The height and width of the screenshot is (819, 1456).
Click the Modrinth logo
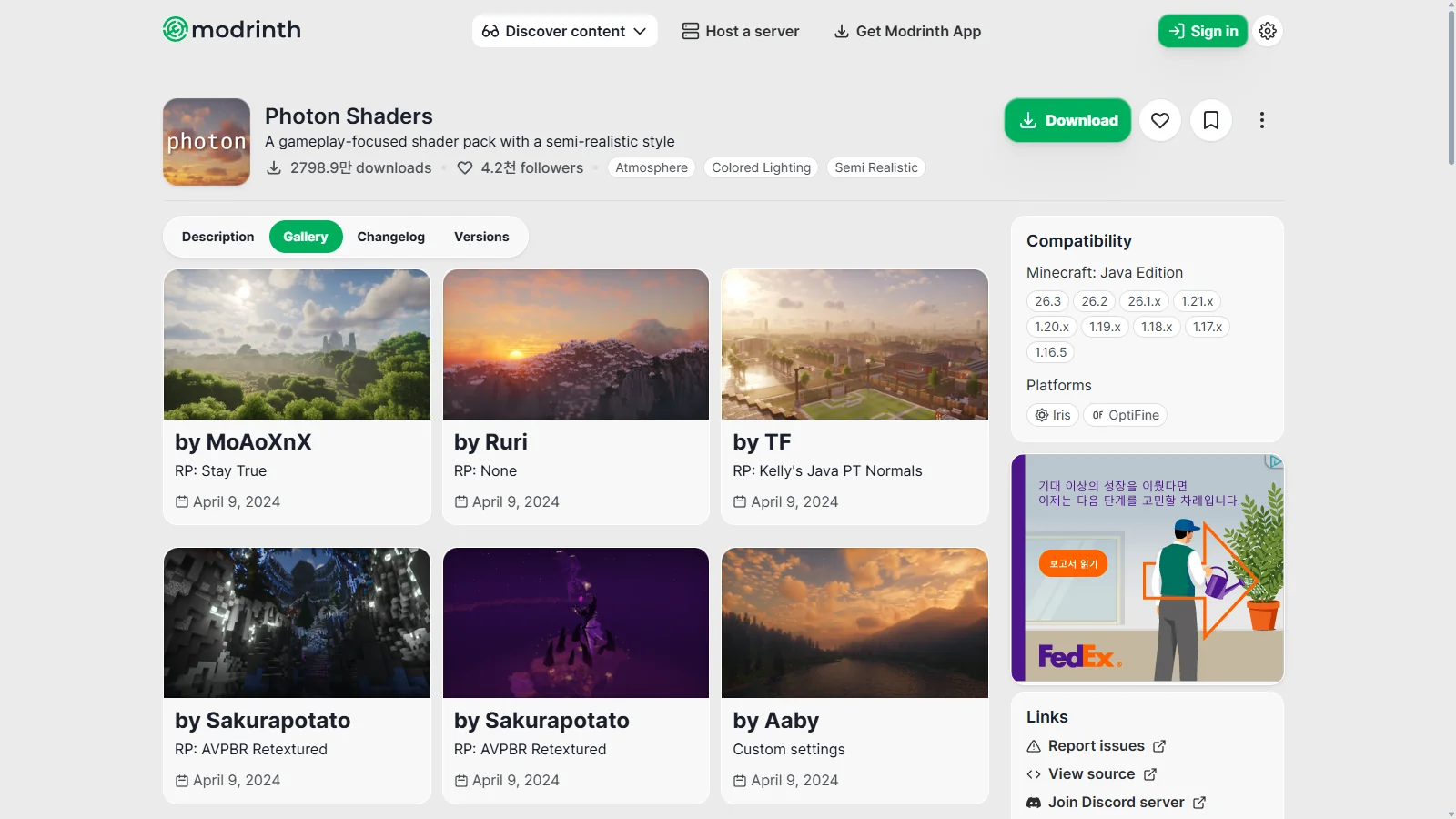pyautogui.click(x=232, y=30)
